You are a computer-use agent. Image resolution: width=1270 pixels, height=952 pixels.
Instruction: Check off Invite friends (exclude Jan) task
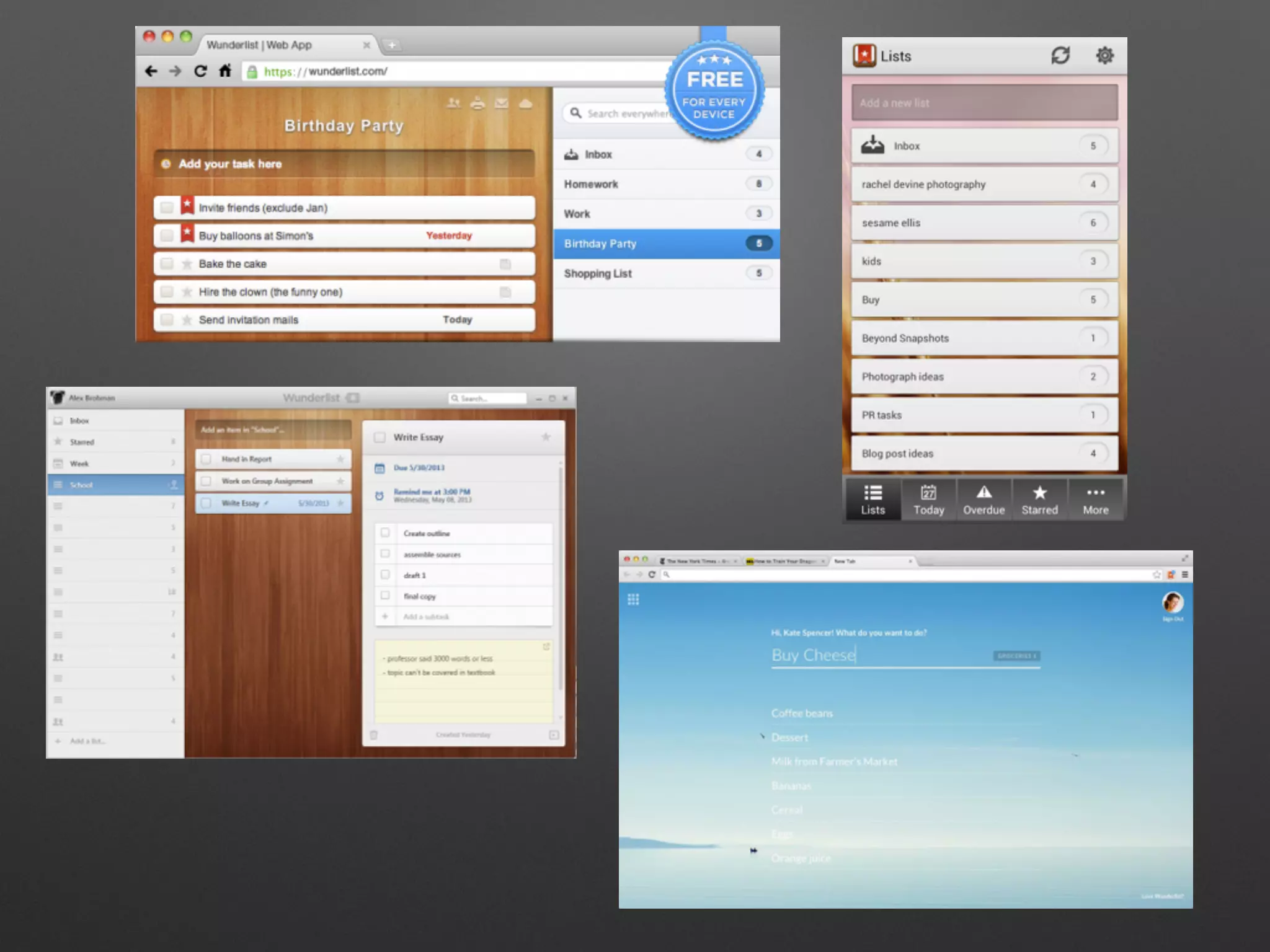(x=167, y=208)
